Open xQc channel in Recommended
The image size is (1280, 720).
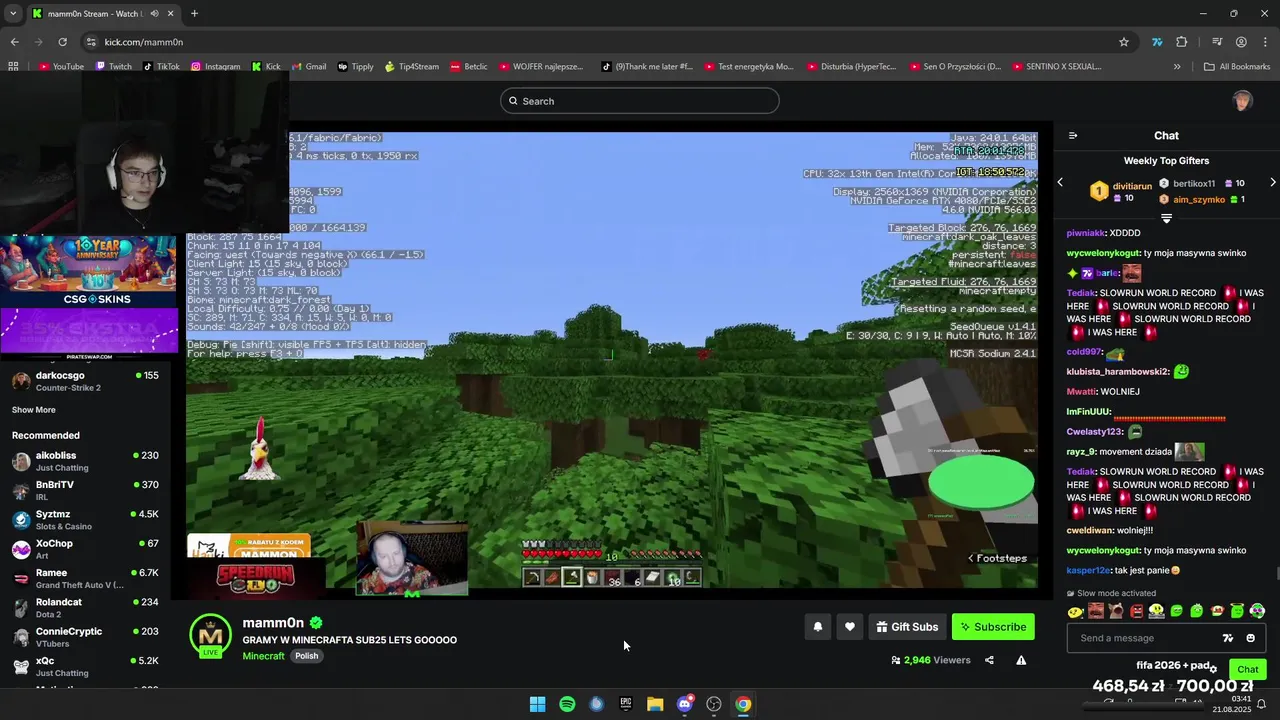[85, 666]
